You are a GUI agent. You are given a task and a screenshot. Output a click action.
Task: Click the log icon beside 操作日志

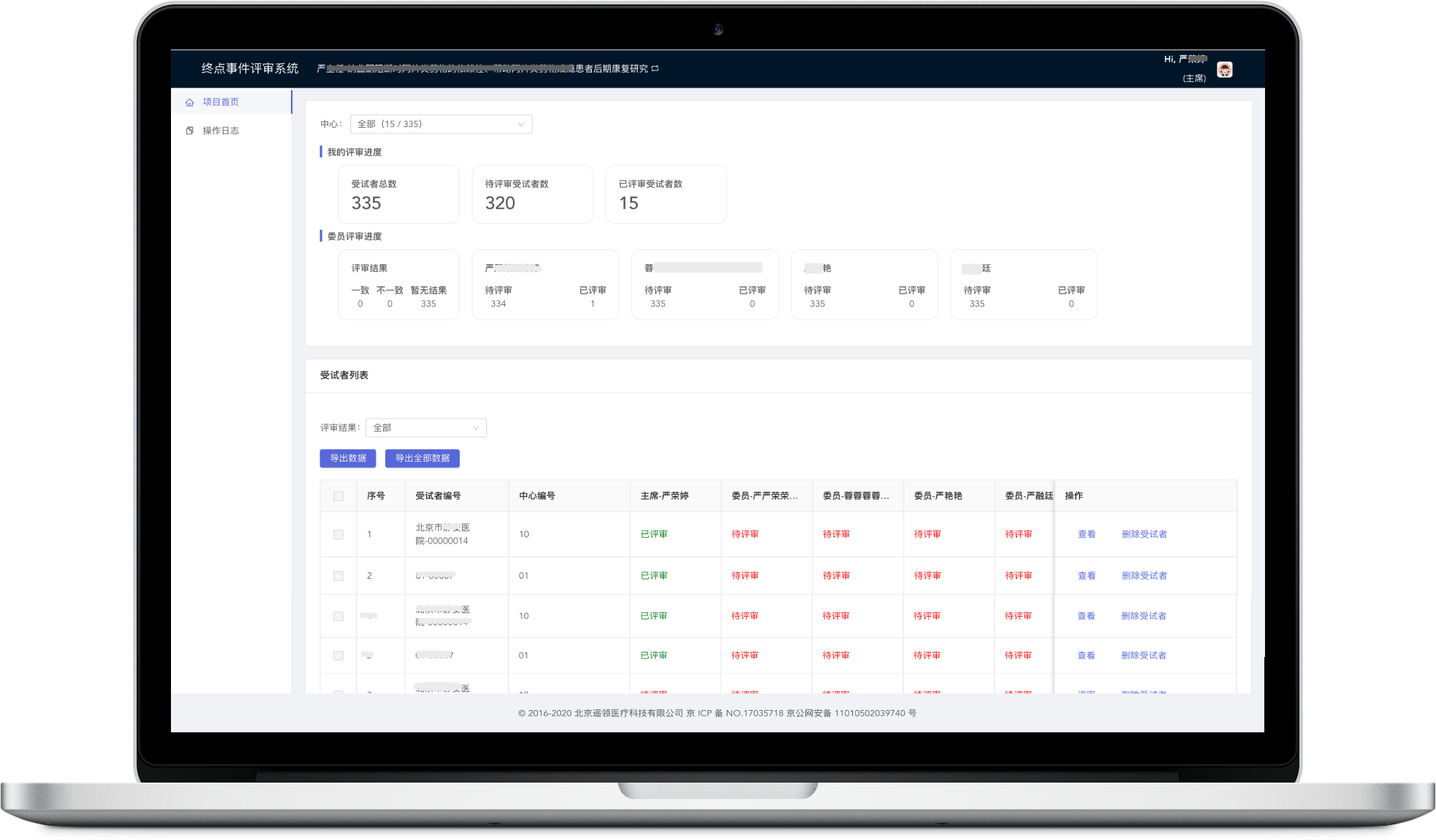(190, 131)
